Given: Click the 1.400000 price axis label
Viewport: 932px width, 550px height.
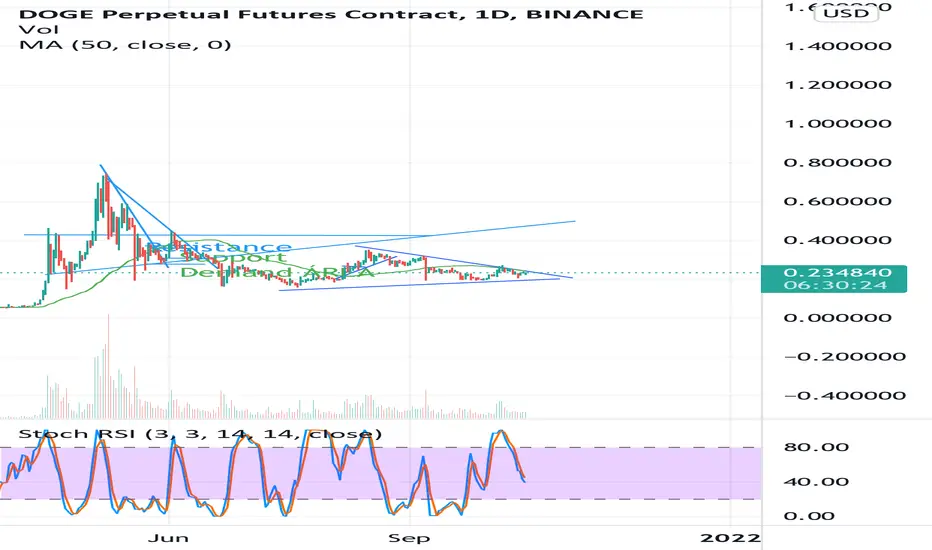Looking at the screenshot, I should click(838, 46).
